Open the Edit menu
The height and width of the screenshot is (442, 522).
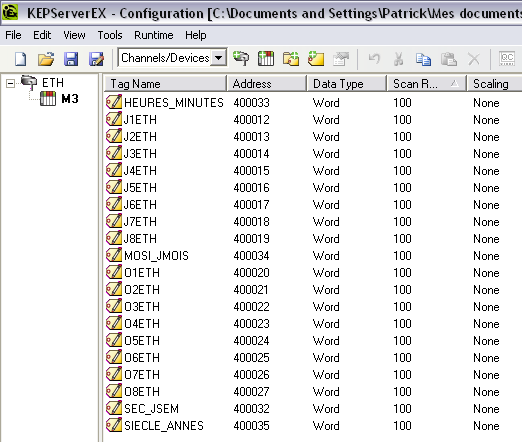42,35
